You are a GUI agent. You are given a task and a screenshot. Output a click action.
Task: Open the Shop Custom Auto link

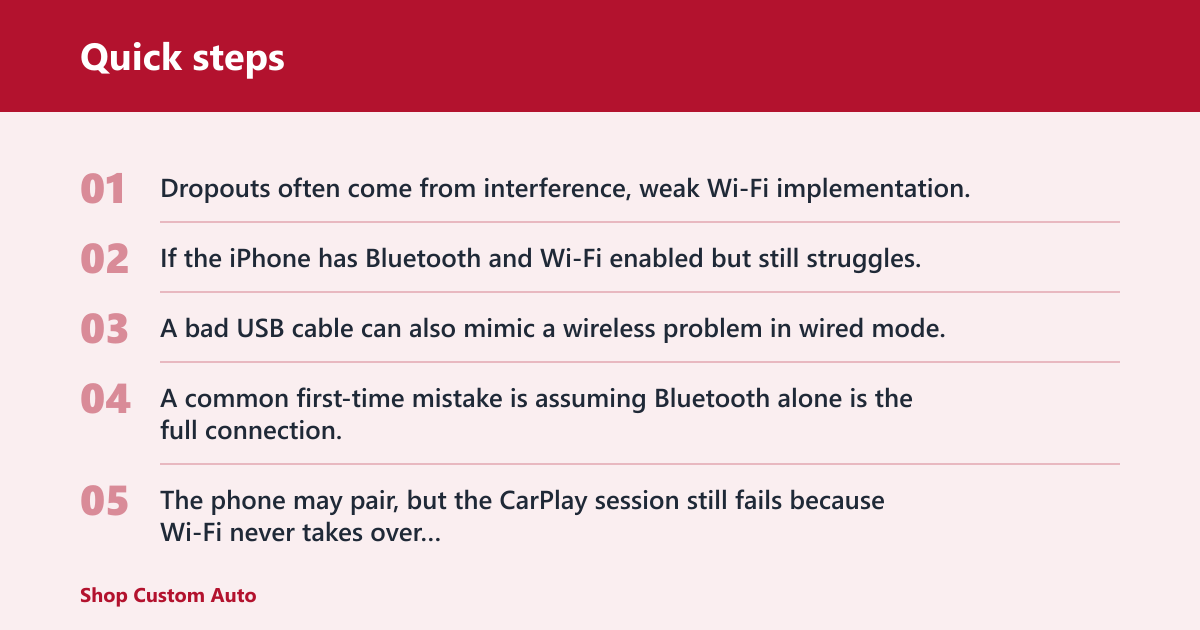click(x=168, y=595)
